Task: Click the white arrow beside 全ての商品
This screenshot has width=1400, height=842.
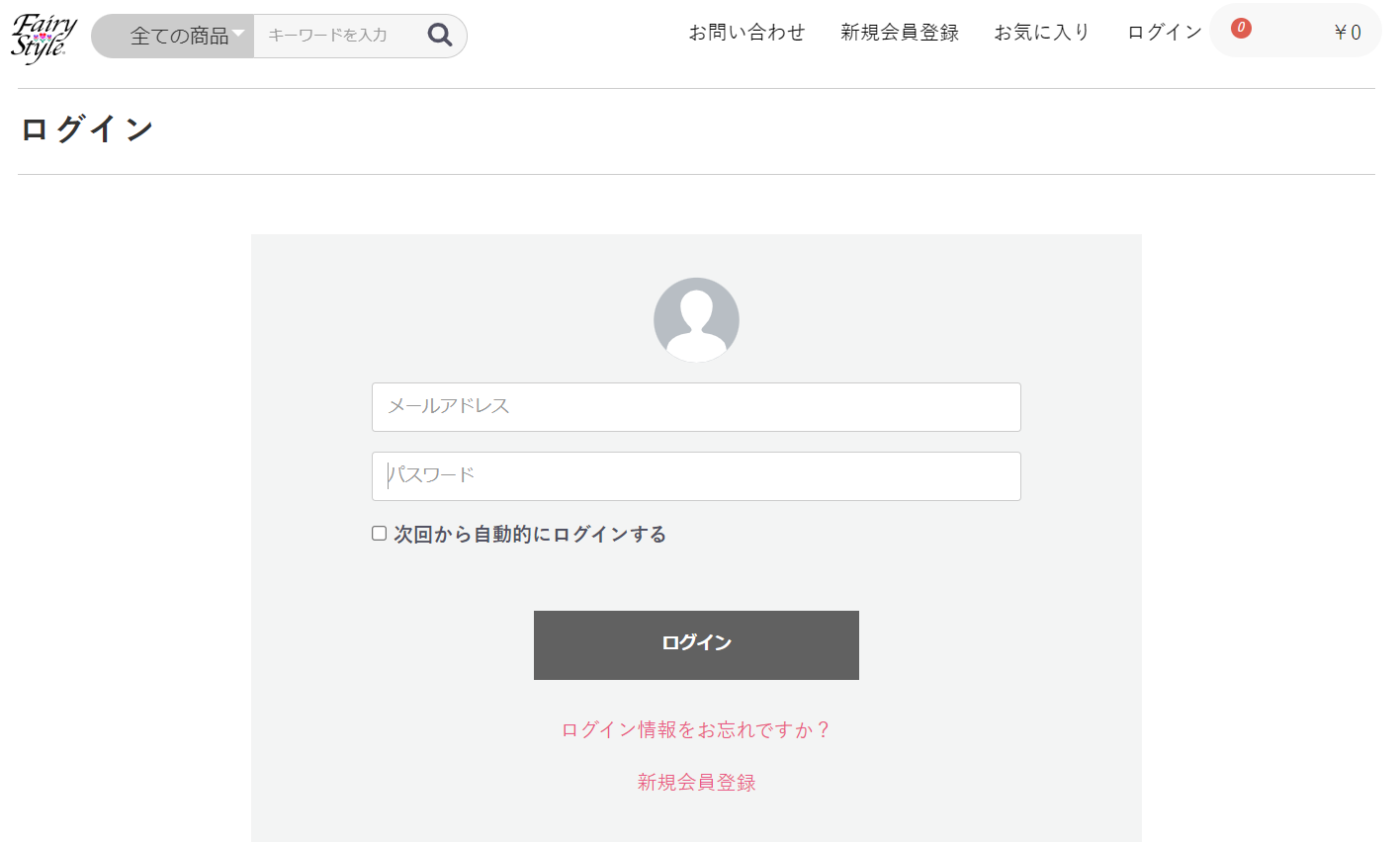Action: coord(238,34)
